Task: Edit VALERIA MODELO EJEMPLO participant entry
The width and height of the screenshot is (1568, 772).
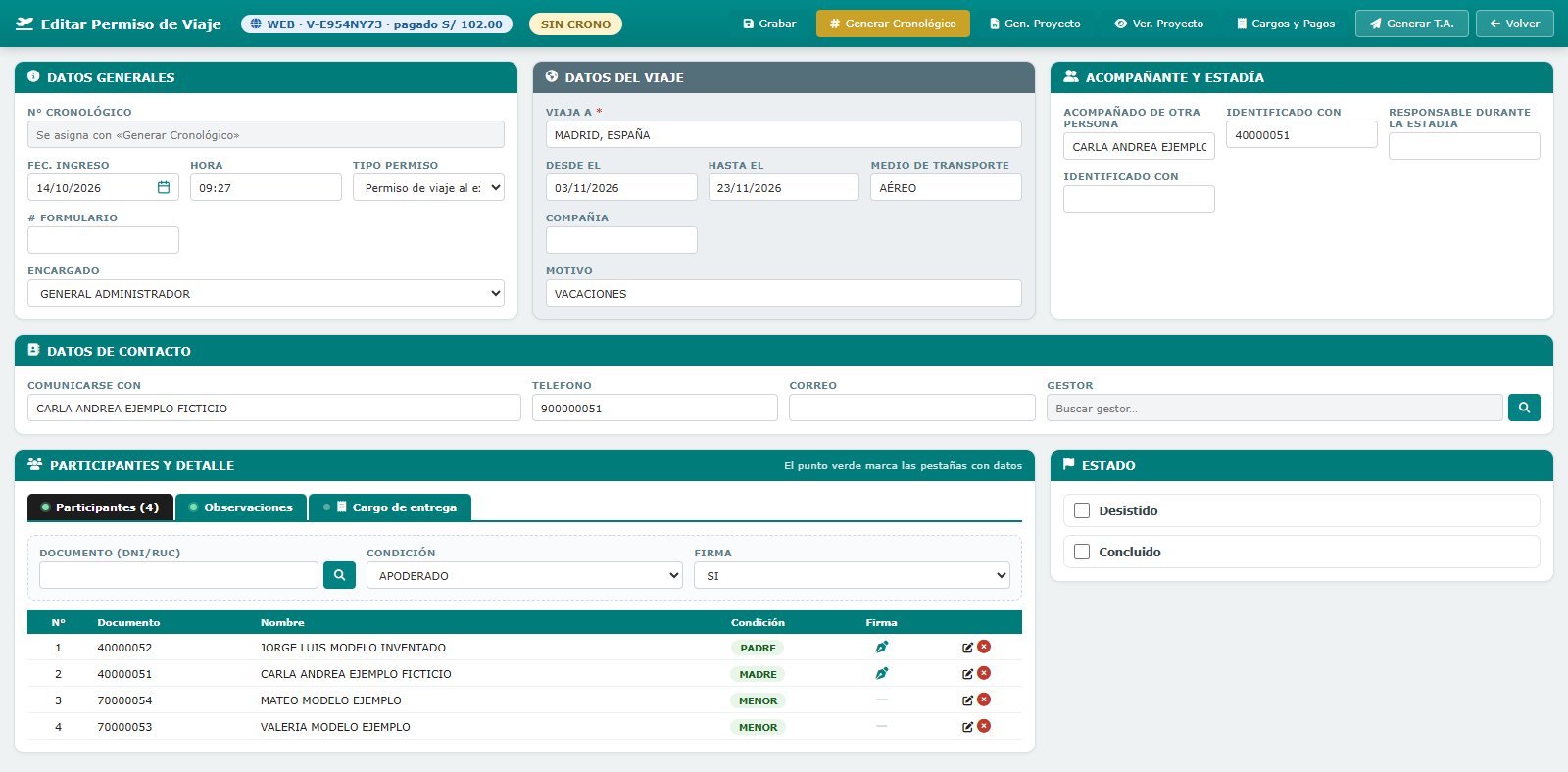Action: [967, 727]
